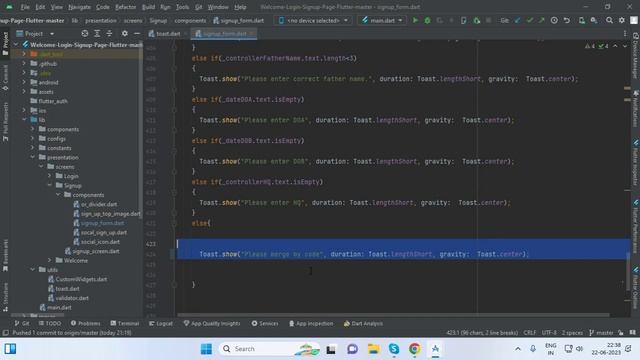
Task: Open the device selector dropdown
Action: click(313, 20)
